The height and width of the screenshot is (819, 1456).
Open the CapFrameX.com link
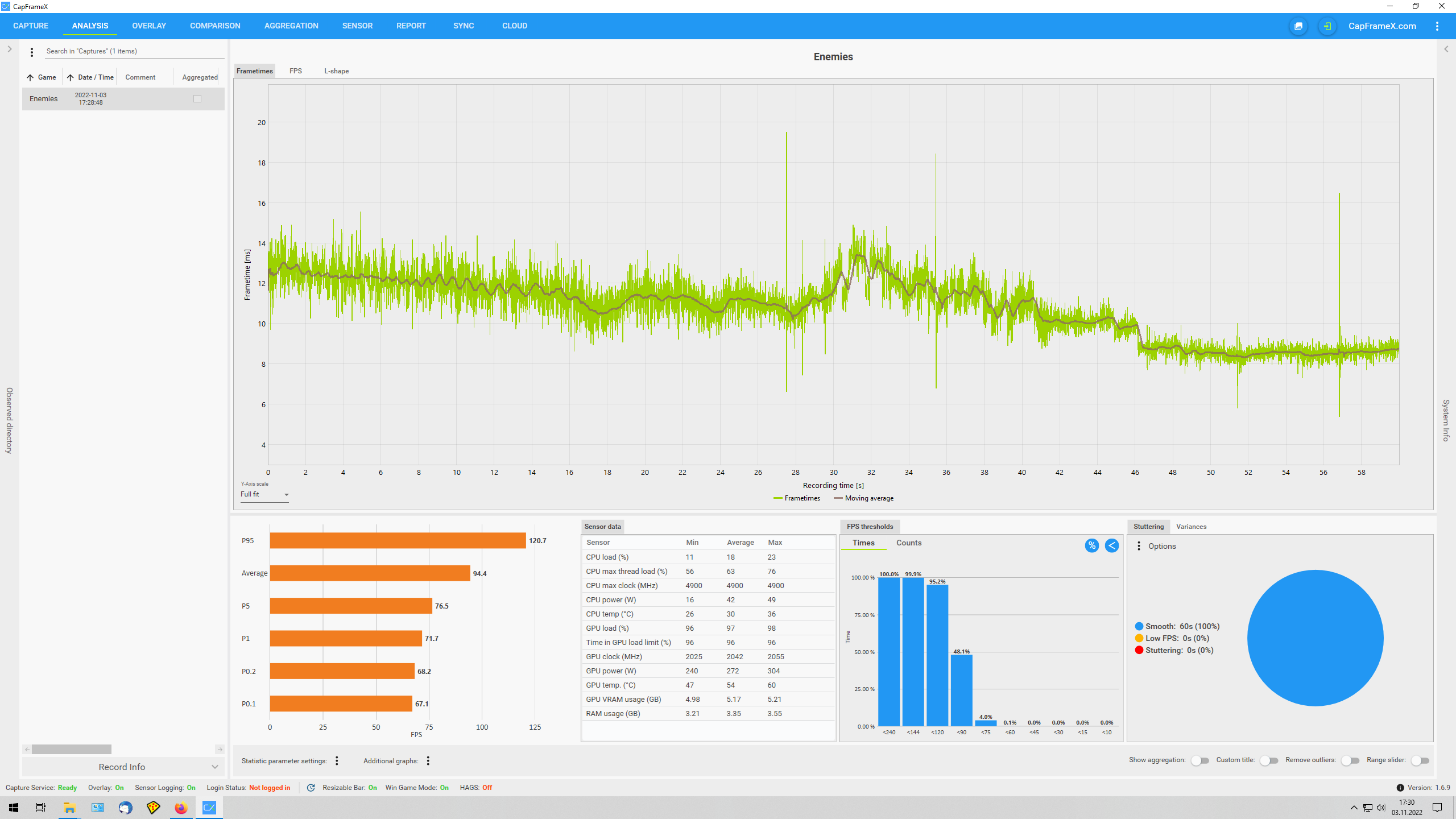[x=1382, y=26]
